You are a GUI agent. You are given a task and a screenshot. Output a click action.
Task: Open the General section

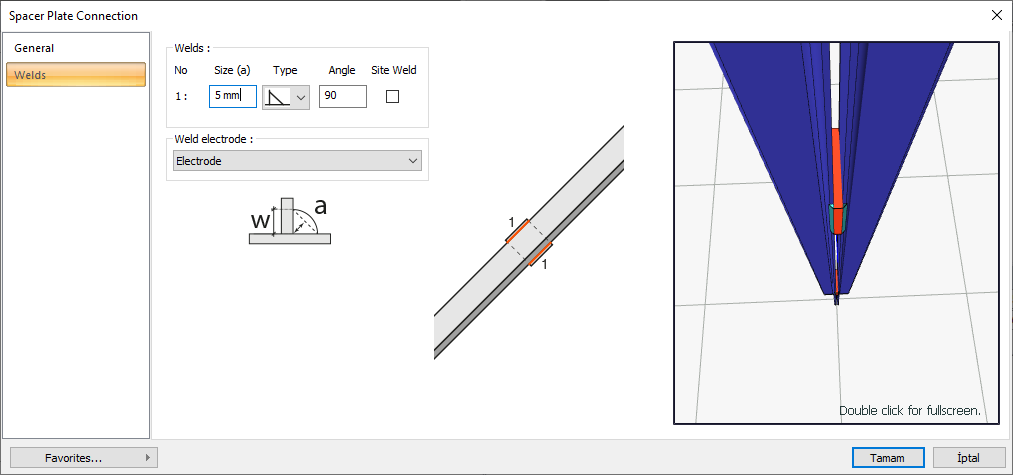click(x=76, y=48)
